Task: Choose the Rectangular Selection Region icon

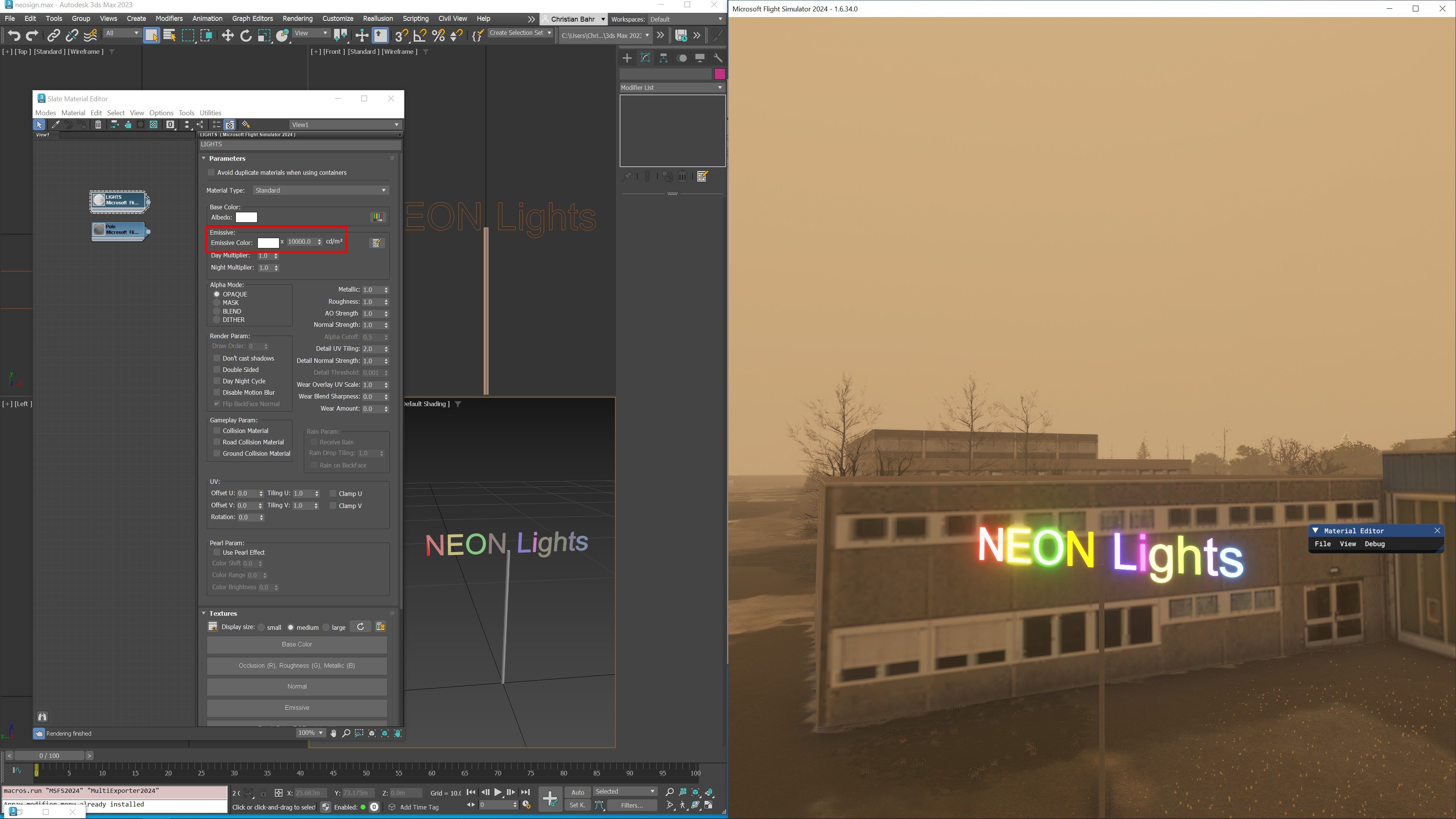Action: point(188,36)
